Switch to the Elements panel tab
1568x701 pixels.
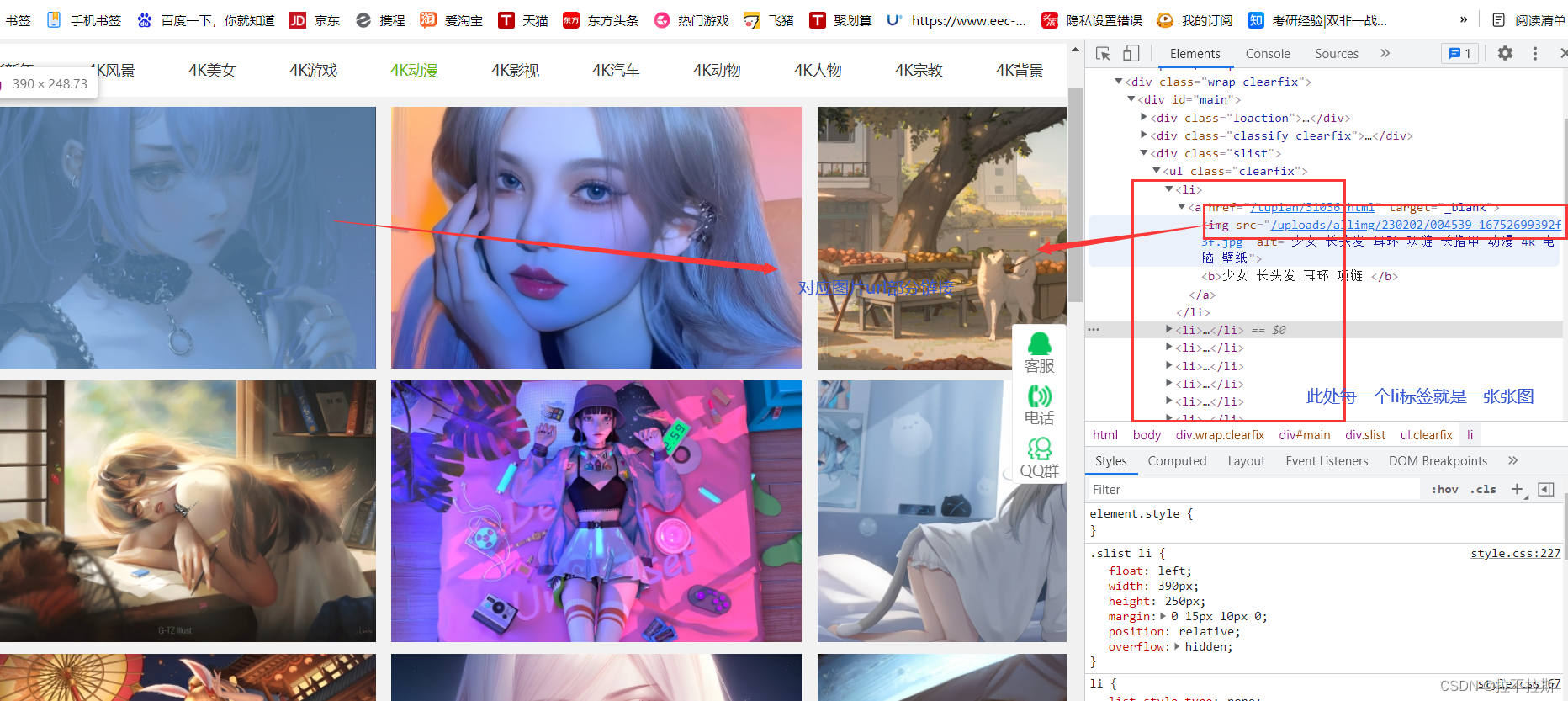[x=1195, y=54]
